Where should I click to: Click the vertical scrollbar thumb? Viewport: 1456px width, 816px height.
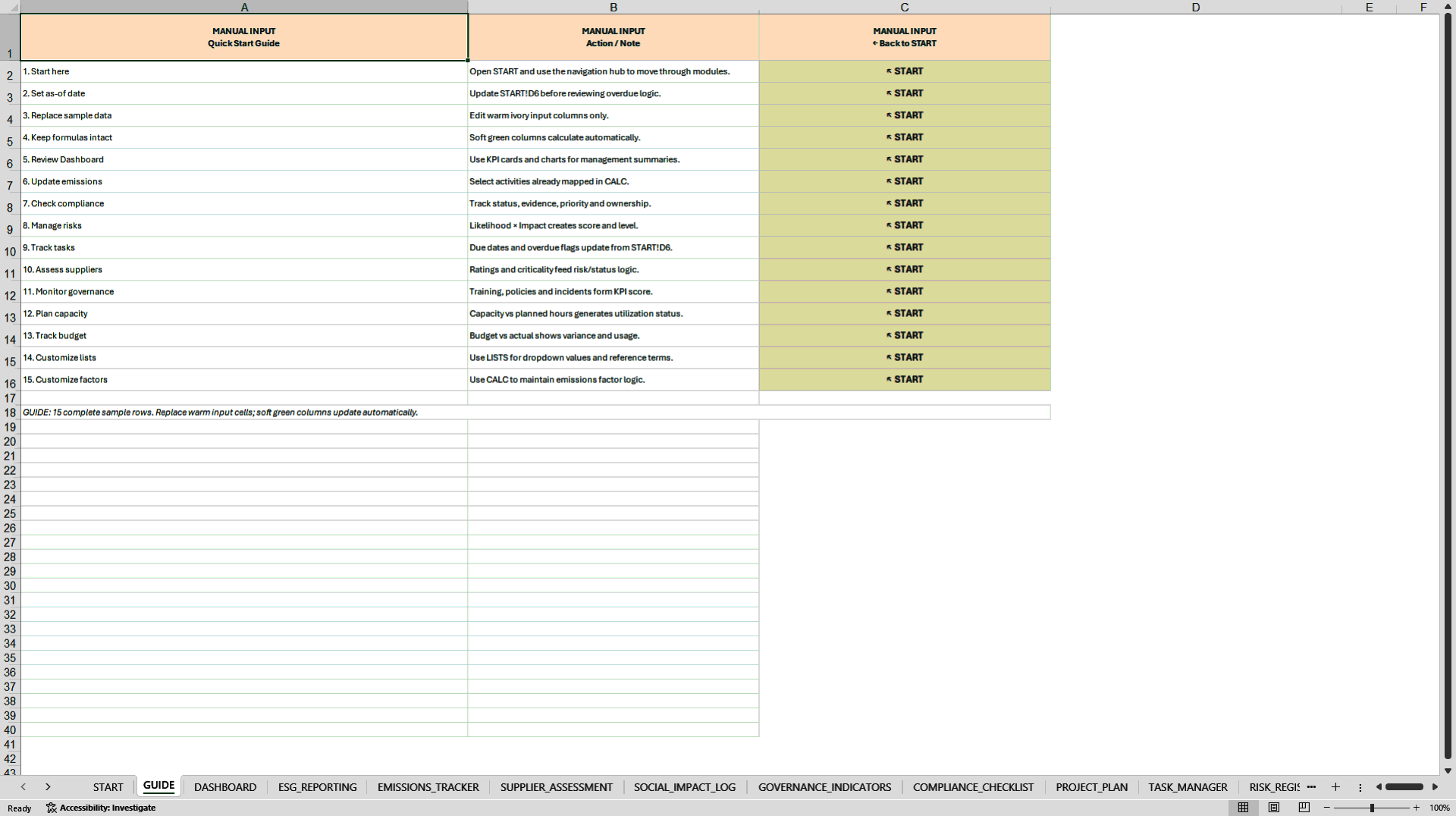1448,385
